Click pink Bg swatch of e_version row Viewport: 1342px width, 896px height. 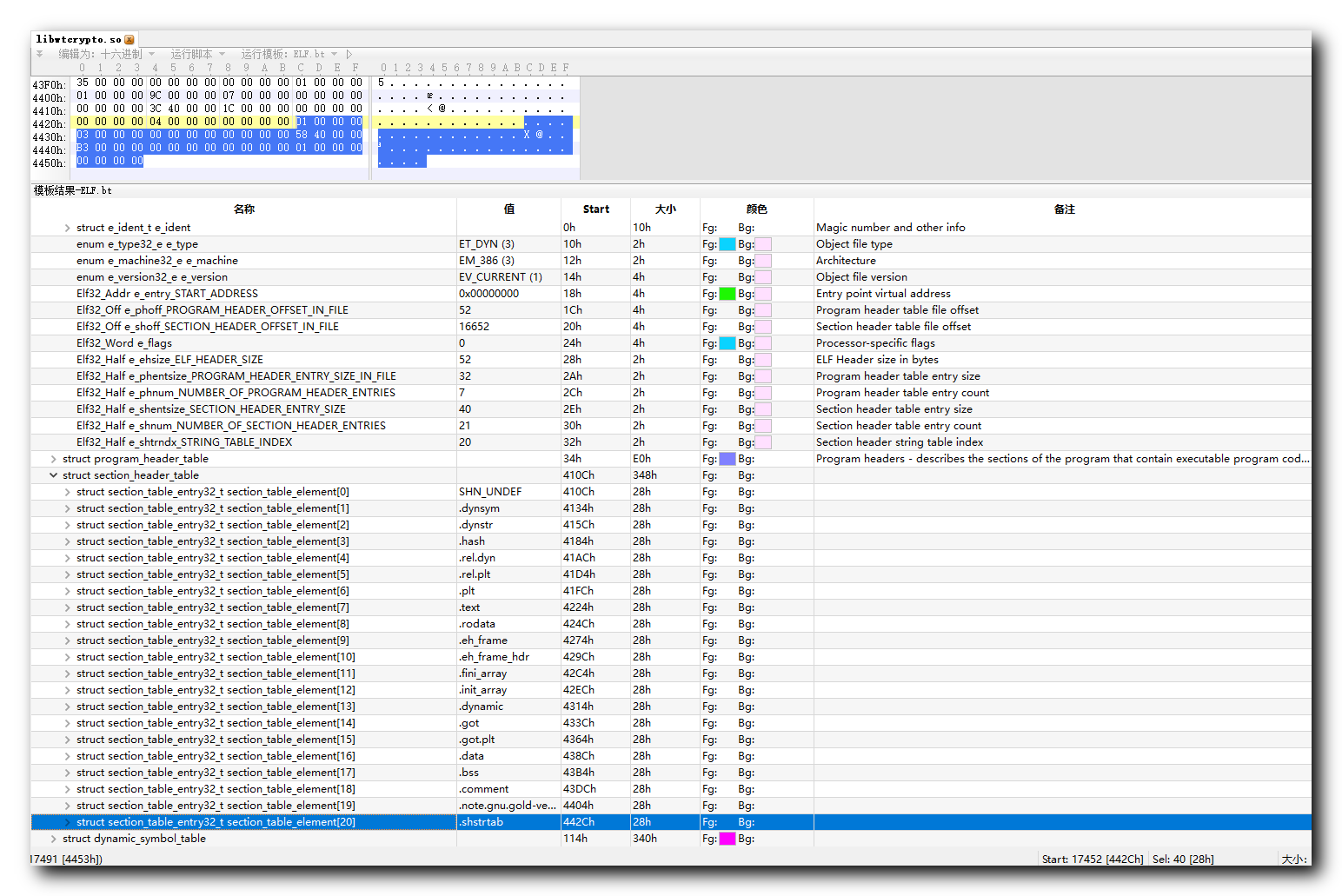(x=763, y=277)
